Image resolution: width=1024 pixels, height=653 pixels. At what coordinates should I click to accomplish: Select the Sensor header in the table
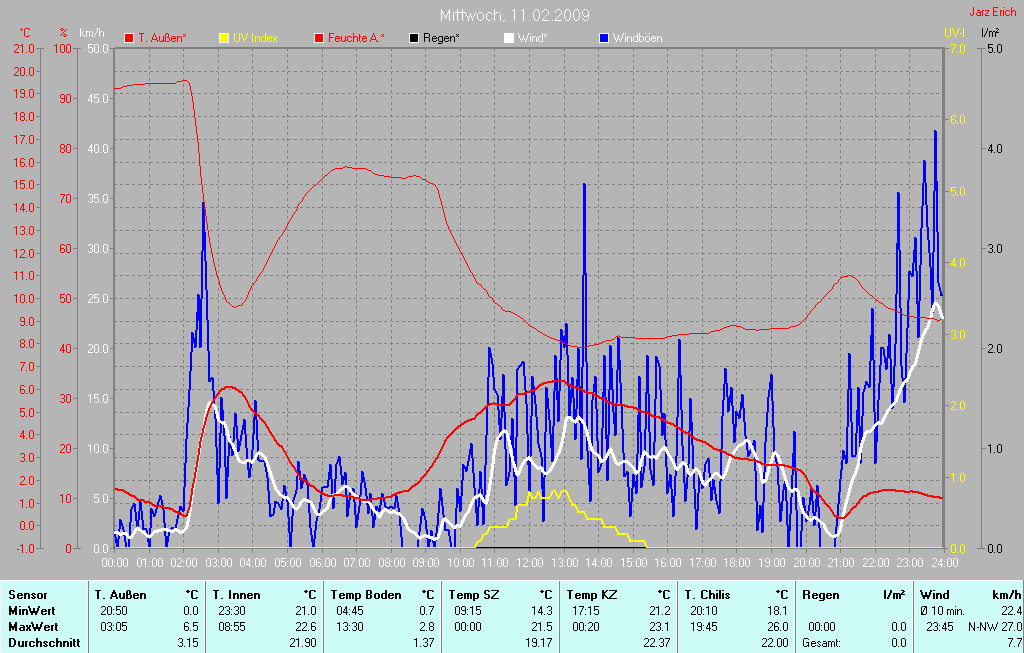coord(27,595)
